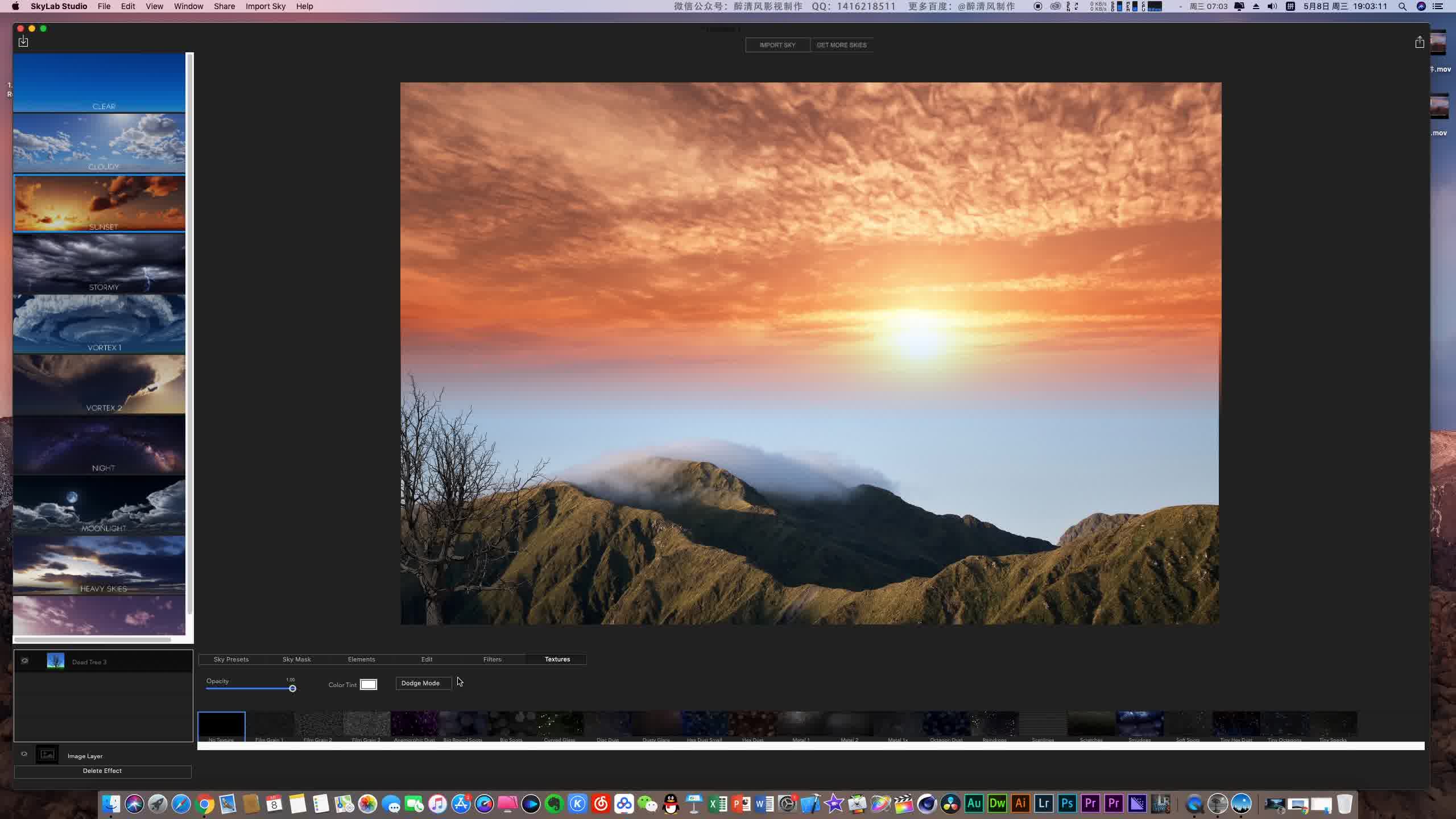Open Siri from the dock
Viewport: 1456px width, 819px height.
click(134, 804)
